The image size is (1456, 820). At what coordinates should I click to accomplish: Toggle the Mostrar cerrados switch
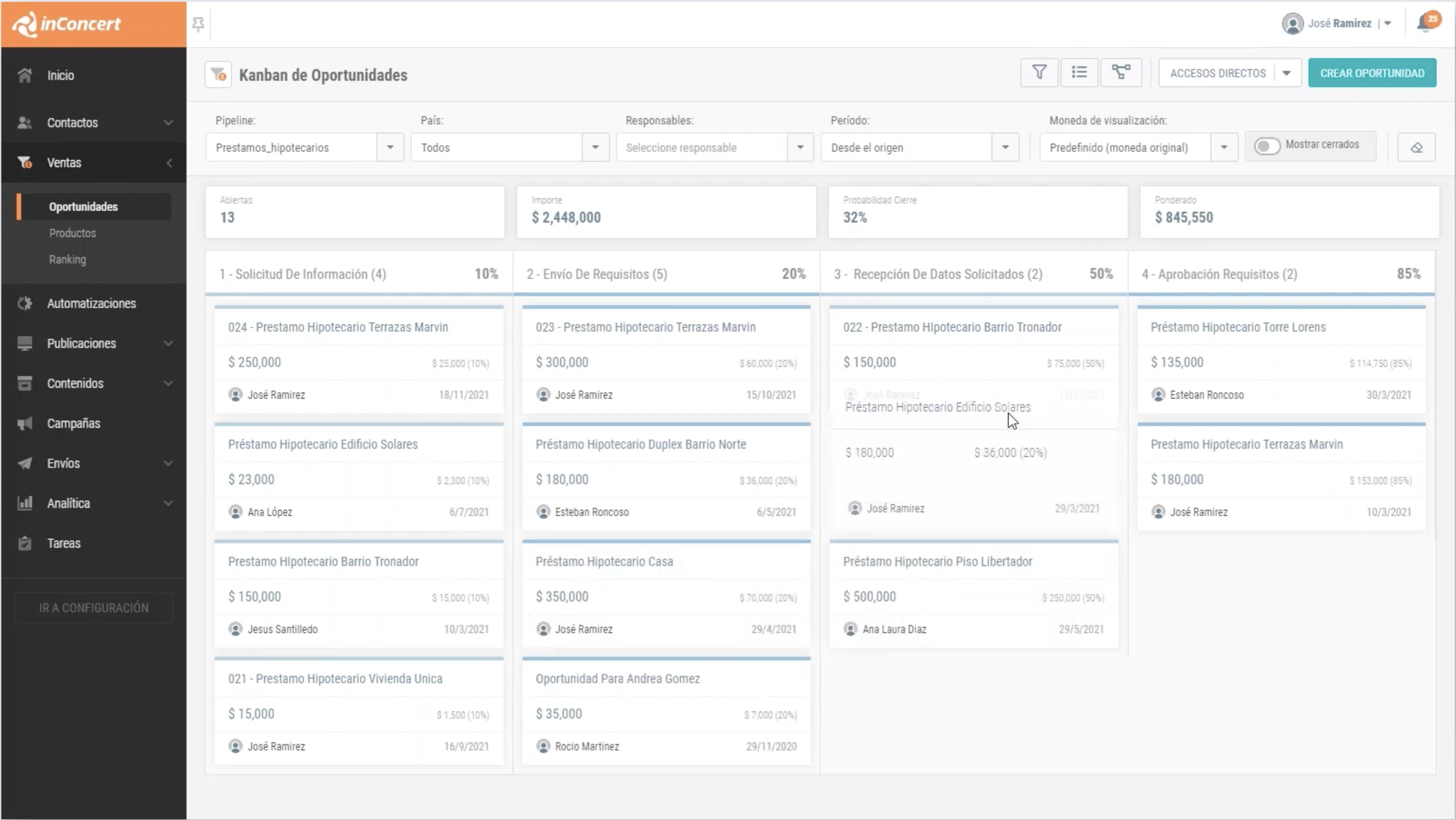pos(1266,146)
